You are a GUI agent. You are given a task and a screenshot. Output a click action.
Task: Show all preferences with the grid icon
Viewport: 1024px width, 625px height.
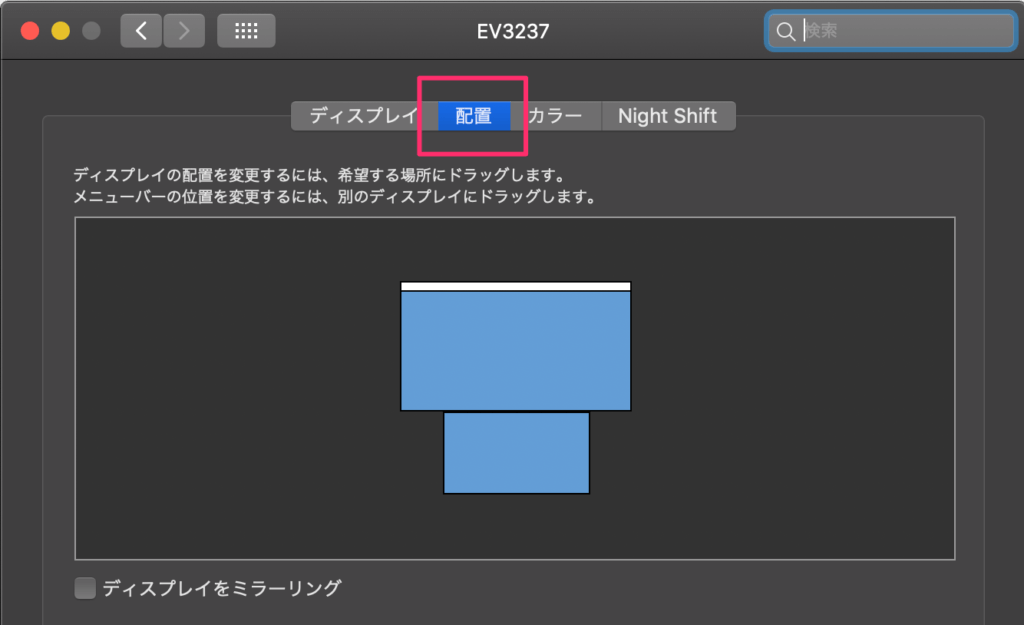pyautogui.click(x=246, y=31)
